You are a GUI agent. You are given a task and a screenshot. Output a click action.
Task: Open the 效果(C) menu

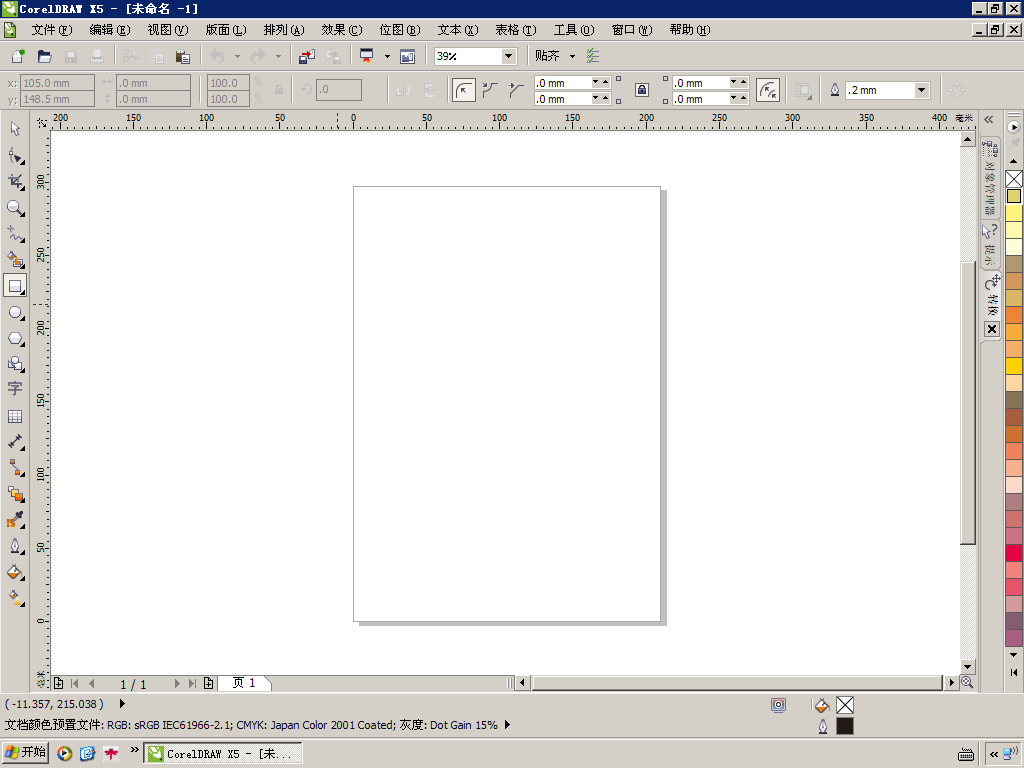342,30
